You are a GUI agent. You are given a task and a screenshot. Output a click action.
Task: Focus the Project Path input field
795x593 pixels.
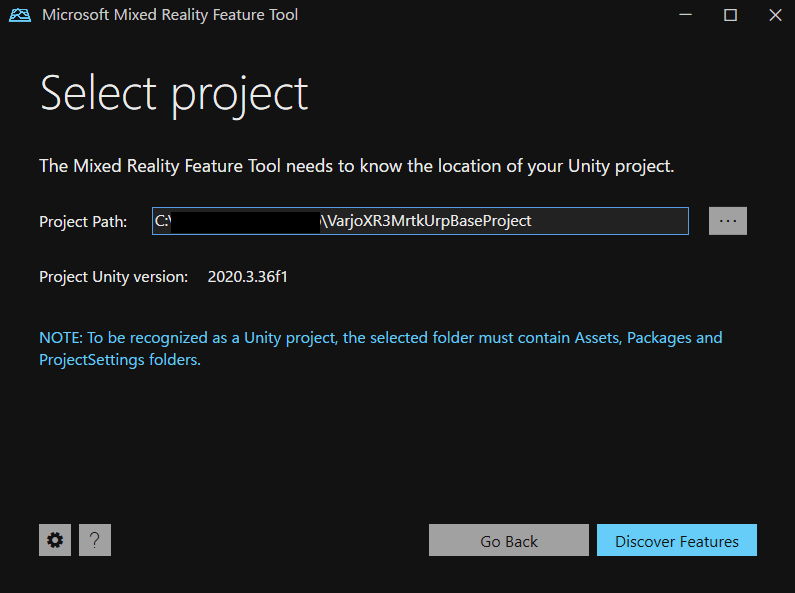point(420,221)
